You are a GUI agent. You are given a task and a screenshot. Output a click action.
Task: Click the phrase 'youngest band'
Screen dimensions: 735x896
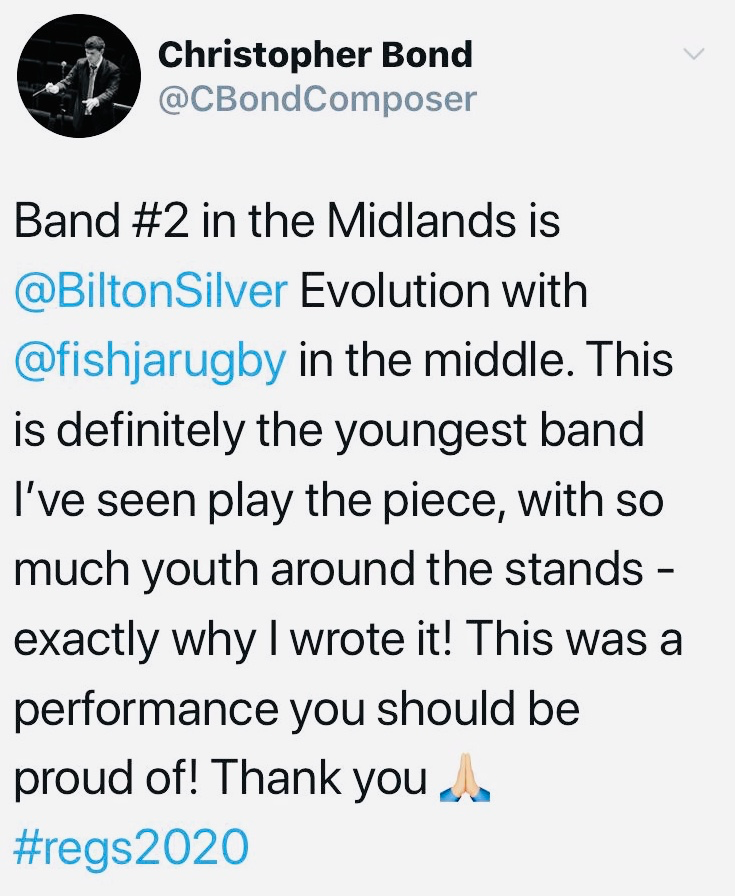(x=489, y=431)
